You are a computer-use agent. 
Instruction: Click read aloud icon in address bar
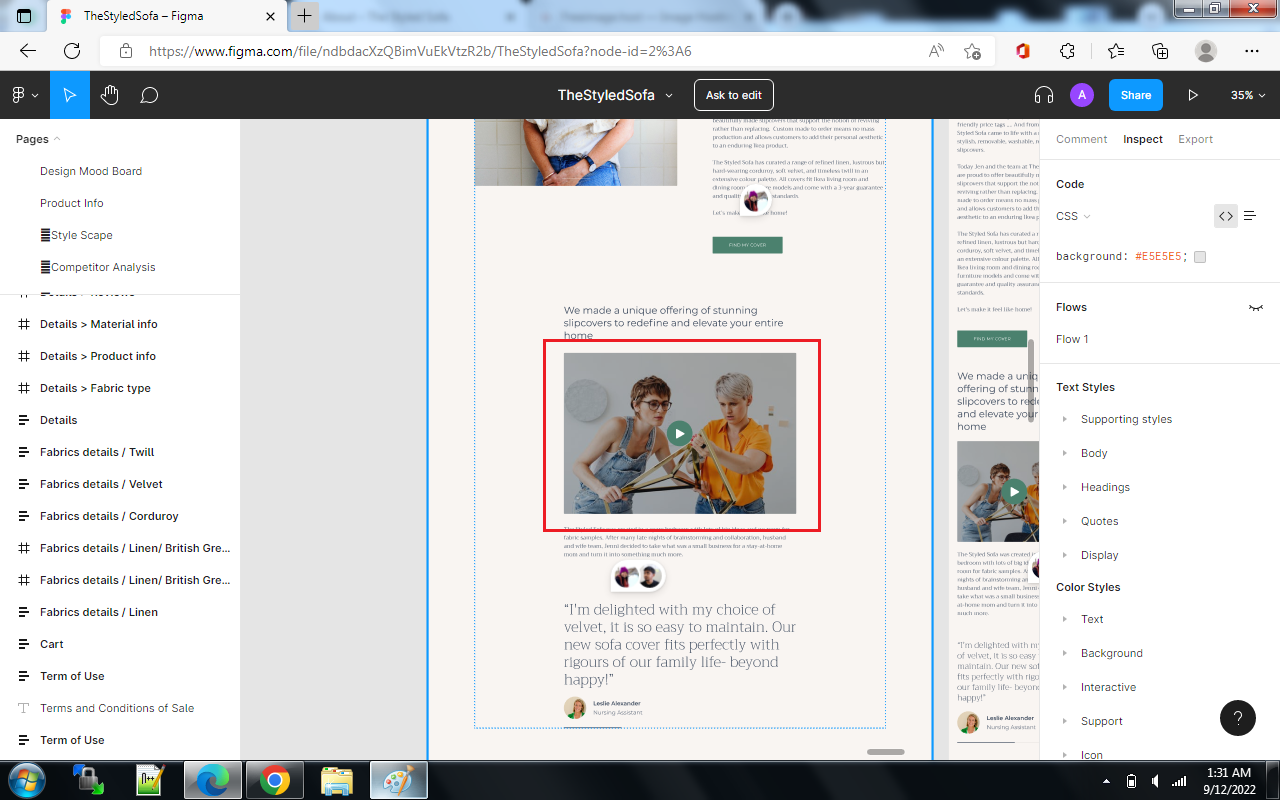click(936, 51)
